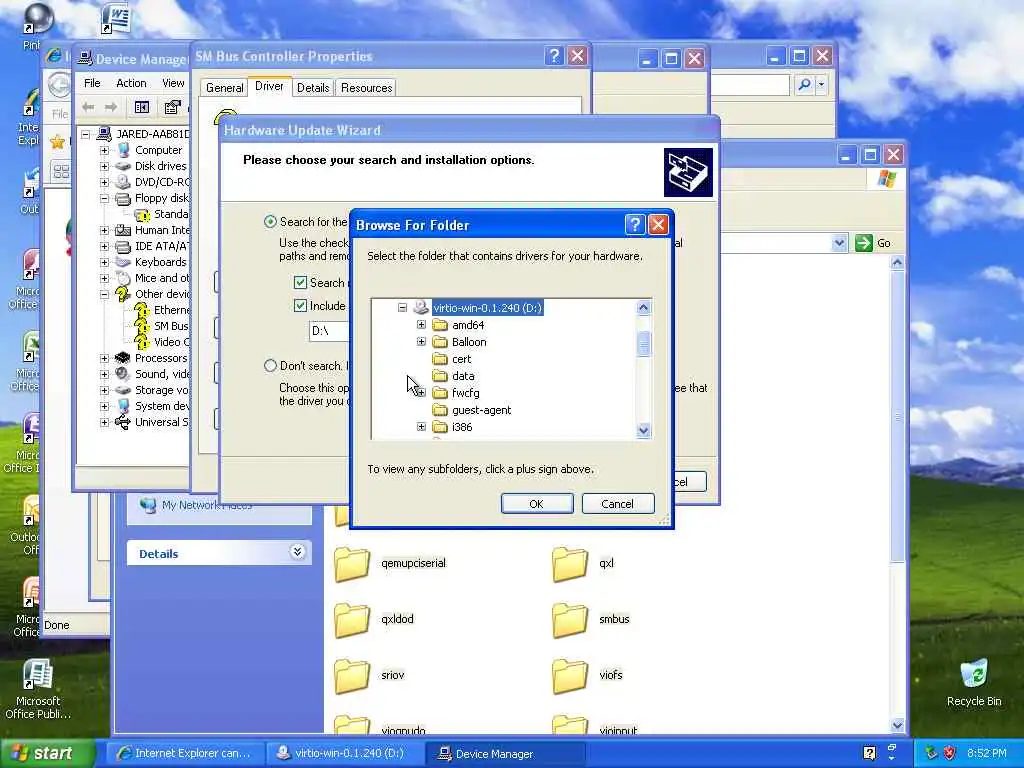This screenshot has height=768, width=1024.
Task: Click the green Go arrow in Explorer
Action: tap(863, 243)
